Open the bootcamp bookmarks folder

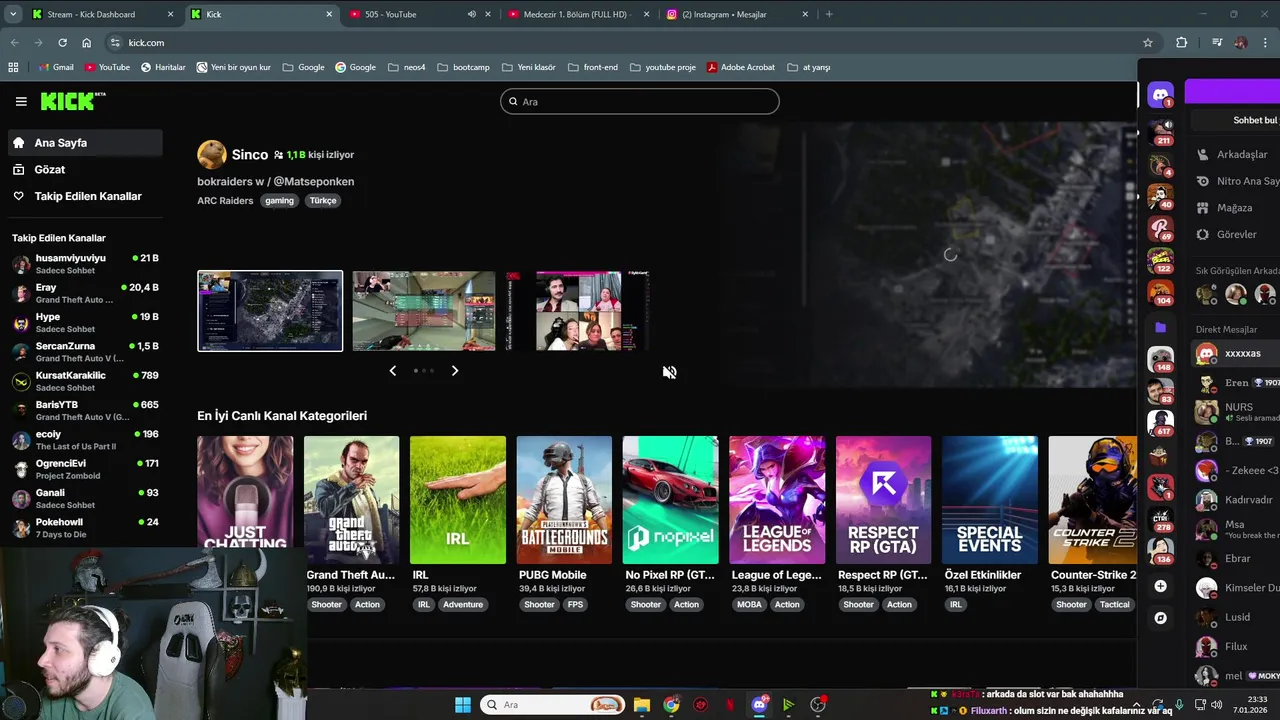464,67
